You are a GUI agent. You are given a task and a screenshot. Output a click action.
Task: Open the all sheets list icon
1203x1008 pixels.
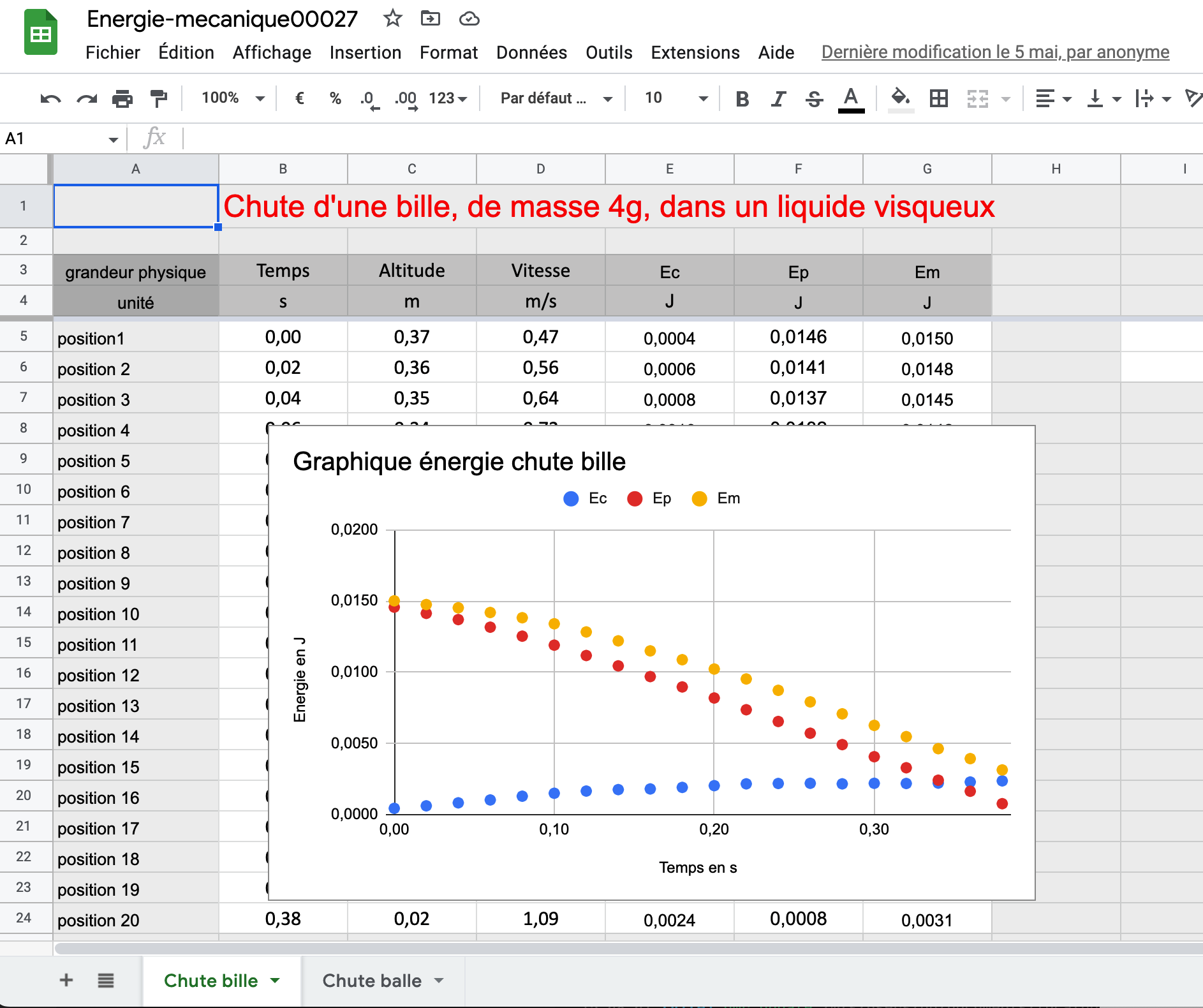pos(106,980)
